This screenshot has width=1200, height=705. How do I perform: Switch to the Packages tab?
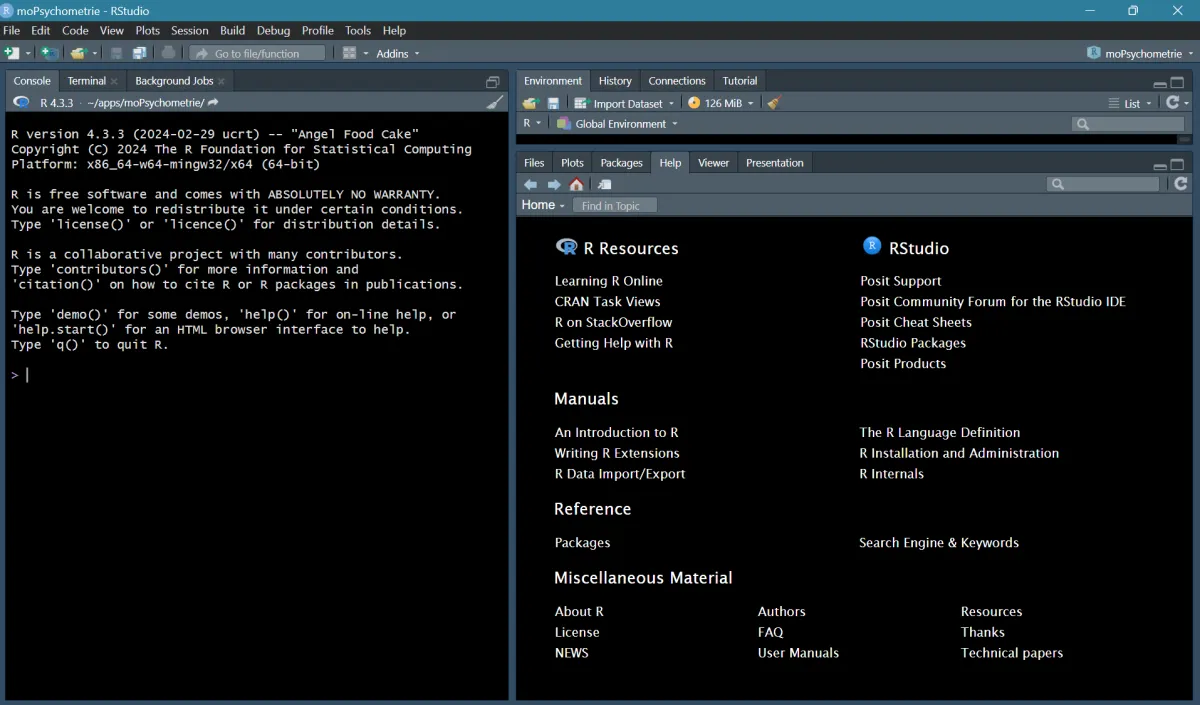(x=621, y=162)
